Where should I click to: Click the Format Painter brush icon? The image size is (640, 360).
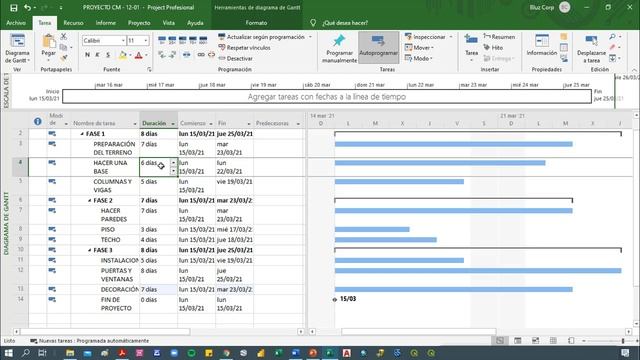pos(64,58)
